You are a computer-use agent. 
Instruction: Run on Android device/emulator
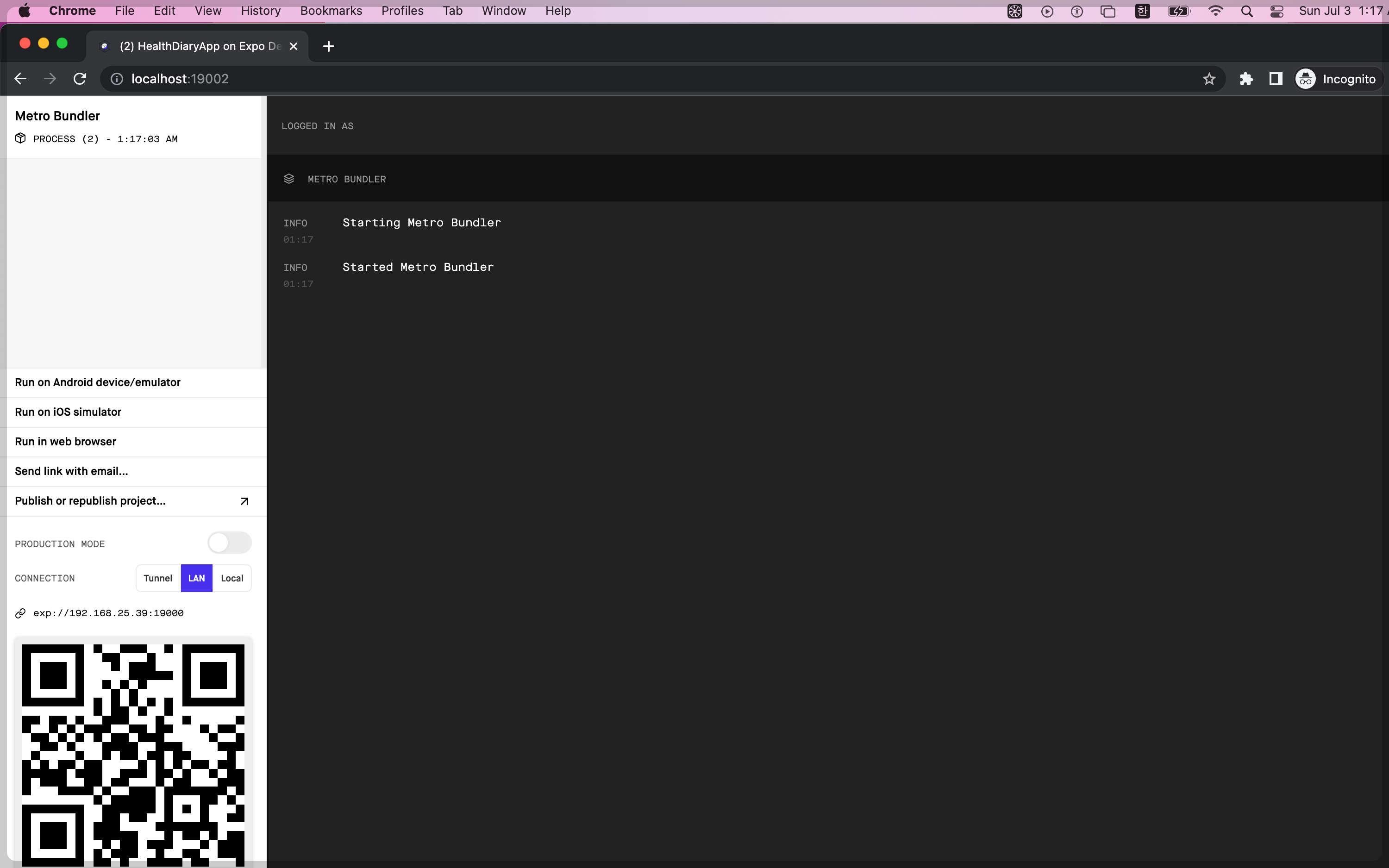(98, 382)
